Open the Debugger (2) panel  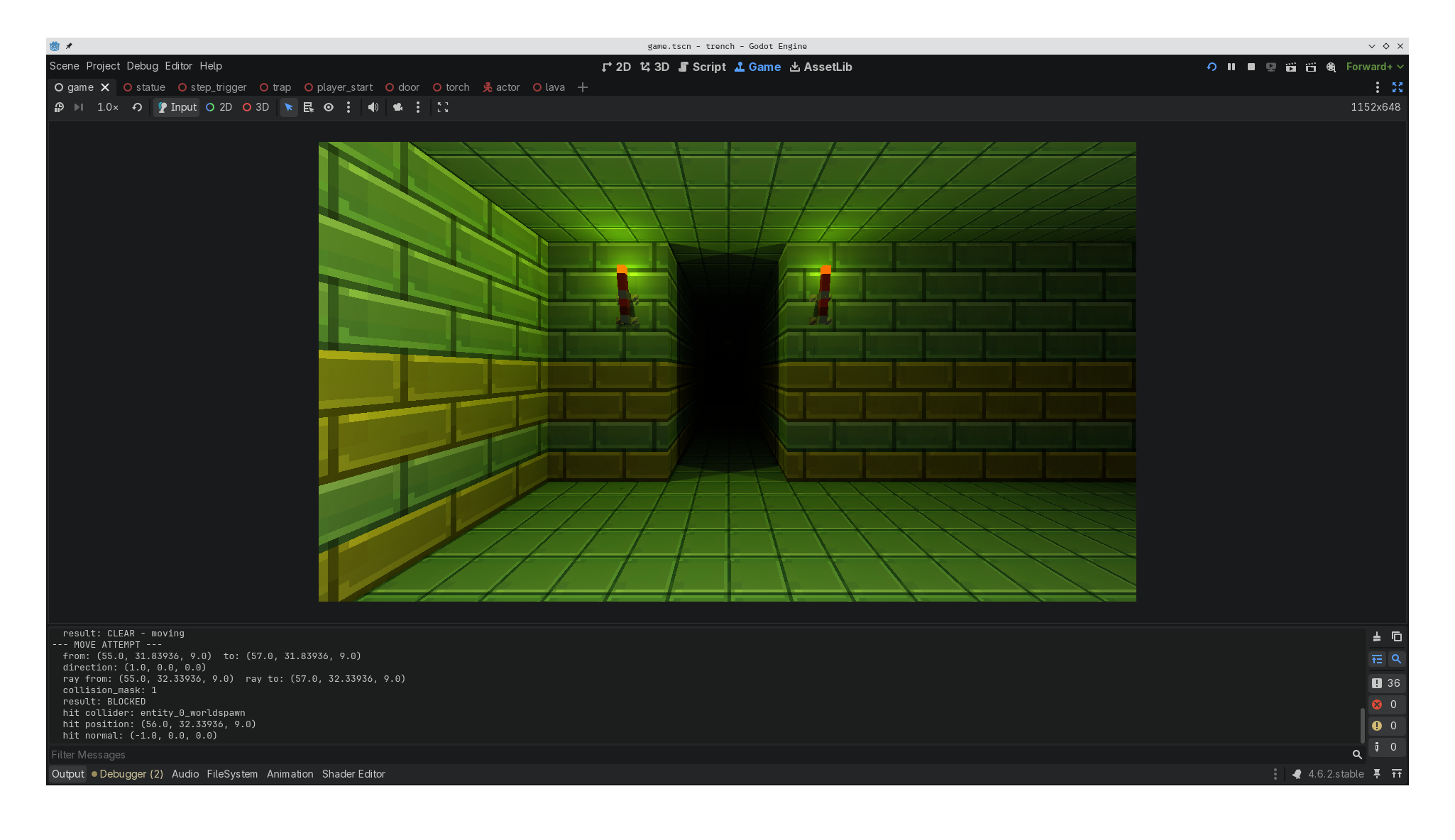pyautogui.click(x=128, y=774)
